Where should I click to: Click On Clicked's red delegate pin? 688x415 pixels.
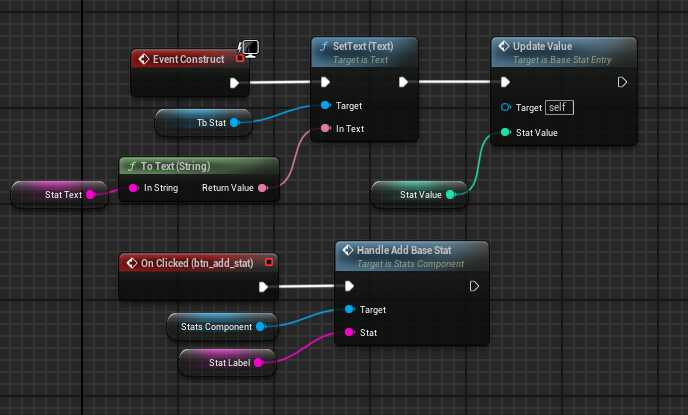click(269, 262)
